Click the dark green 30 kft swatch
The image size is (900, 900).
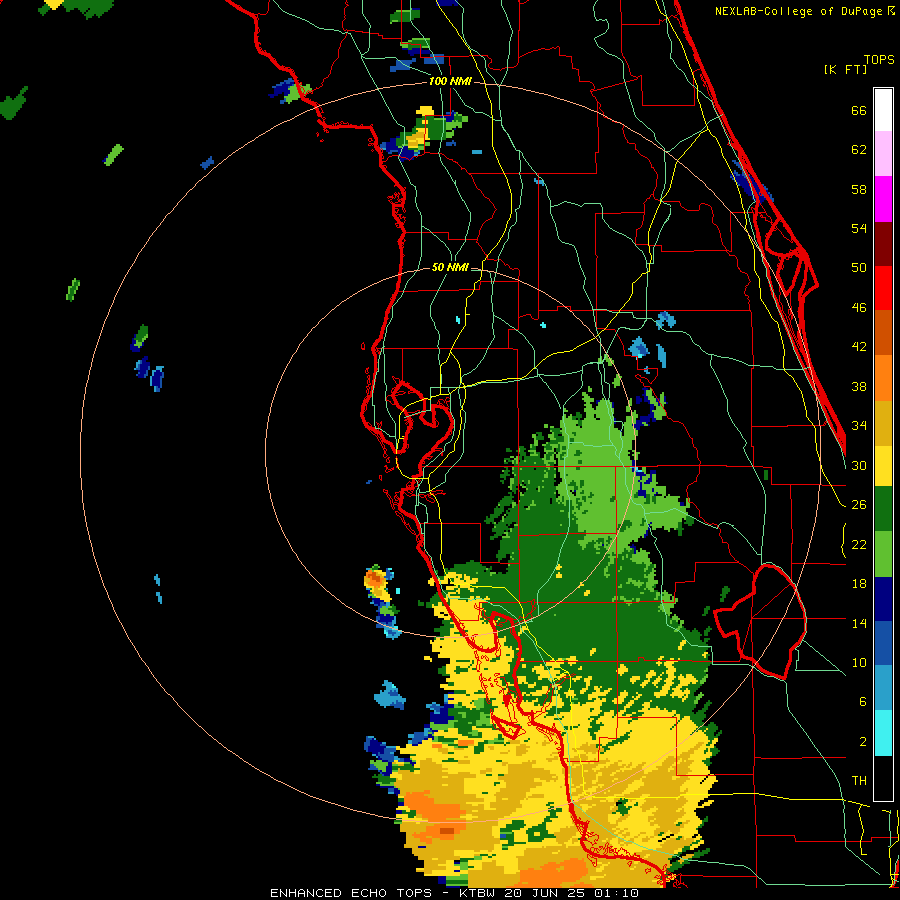click(883, 509)
